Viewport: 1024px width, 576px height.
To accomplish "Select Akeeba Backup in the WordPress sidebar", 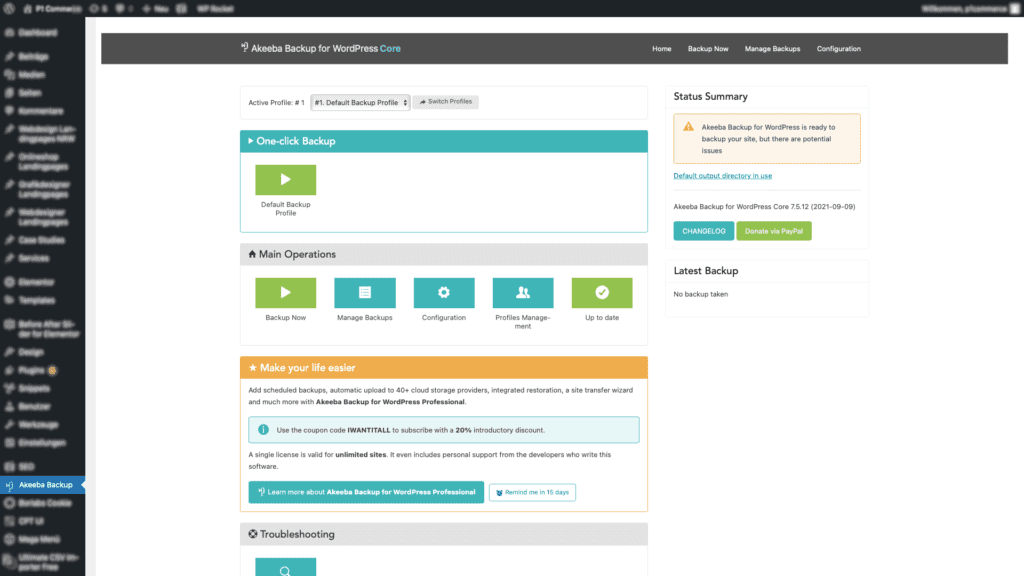I will [x=42, y=485].
